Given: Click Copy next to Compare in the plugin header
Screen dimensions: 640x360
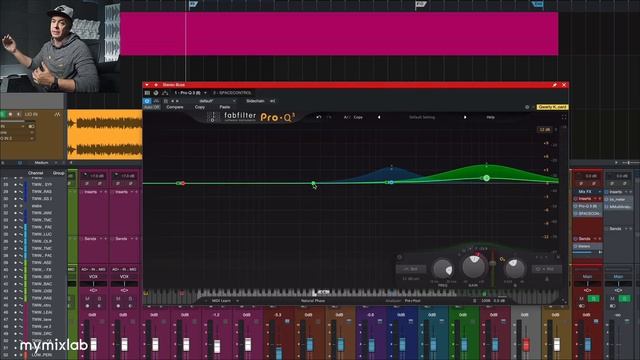Looking at the screenshot, I should click(x=200, y=107).
